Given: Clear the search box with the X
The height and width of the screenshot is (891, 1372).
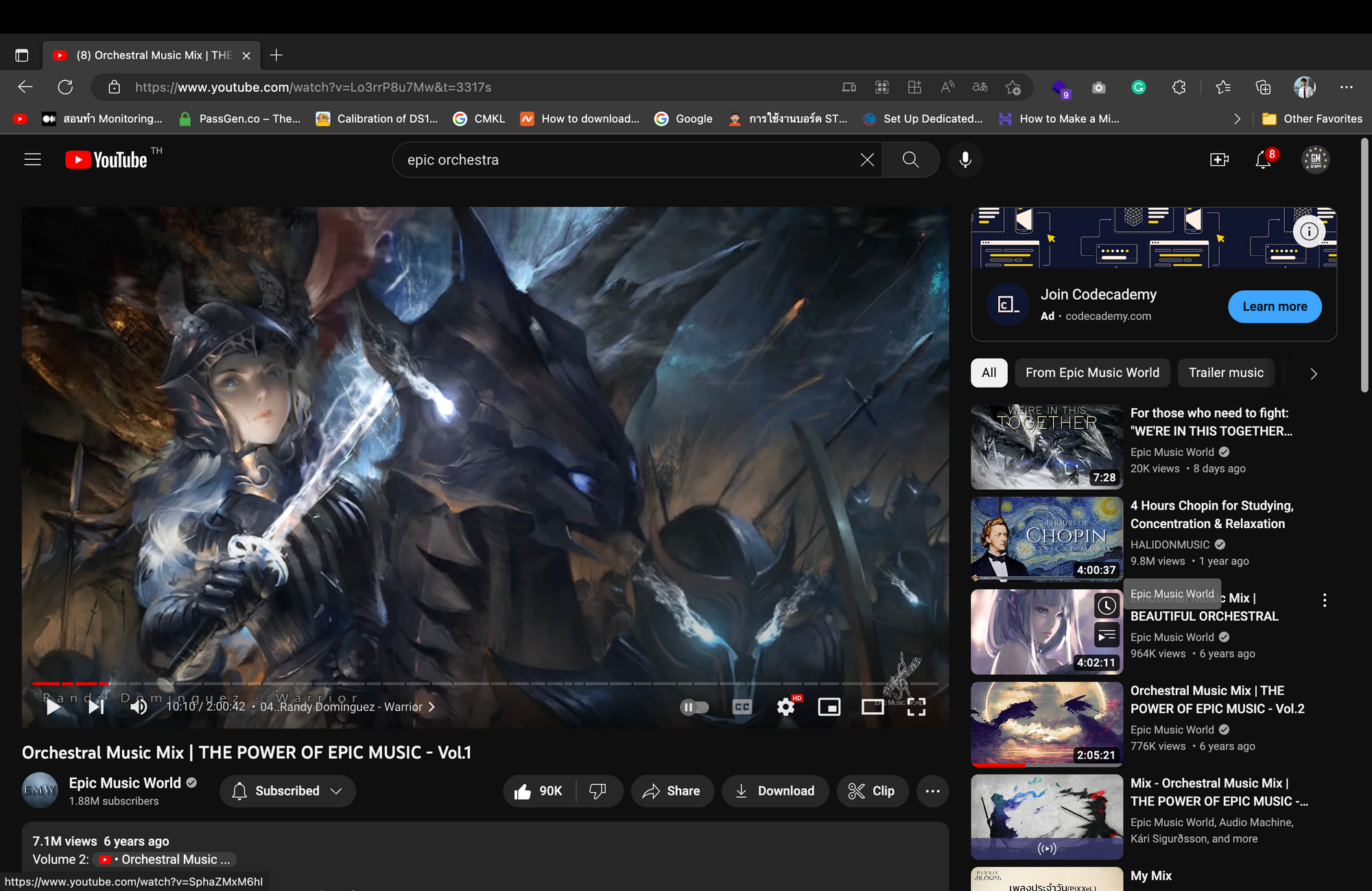Looking at the screenshot, I should 867,160.
